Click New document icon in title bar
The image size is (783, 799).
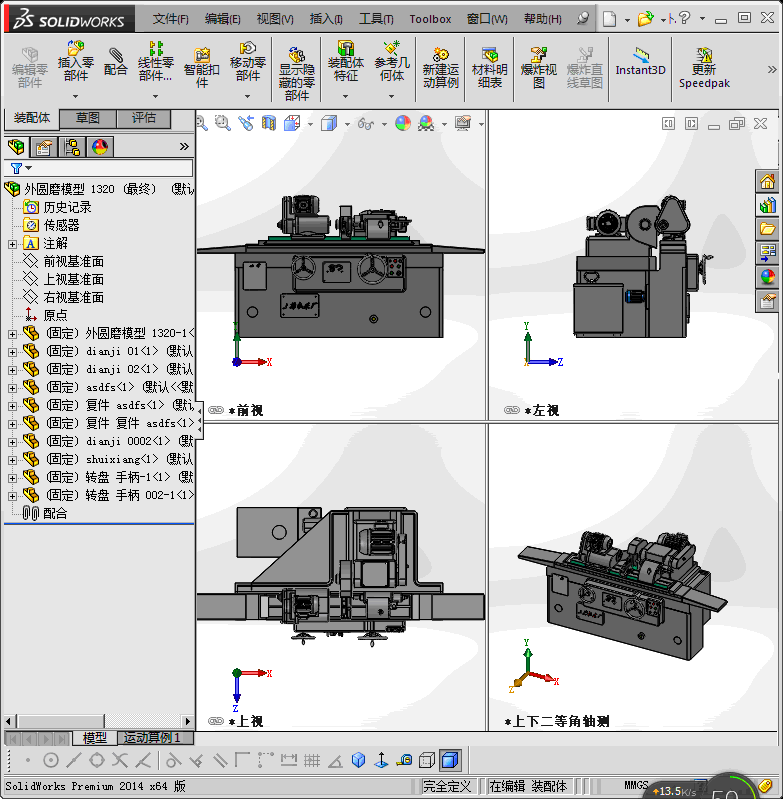tap(609, 19)
